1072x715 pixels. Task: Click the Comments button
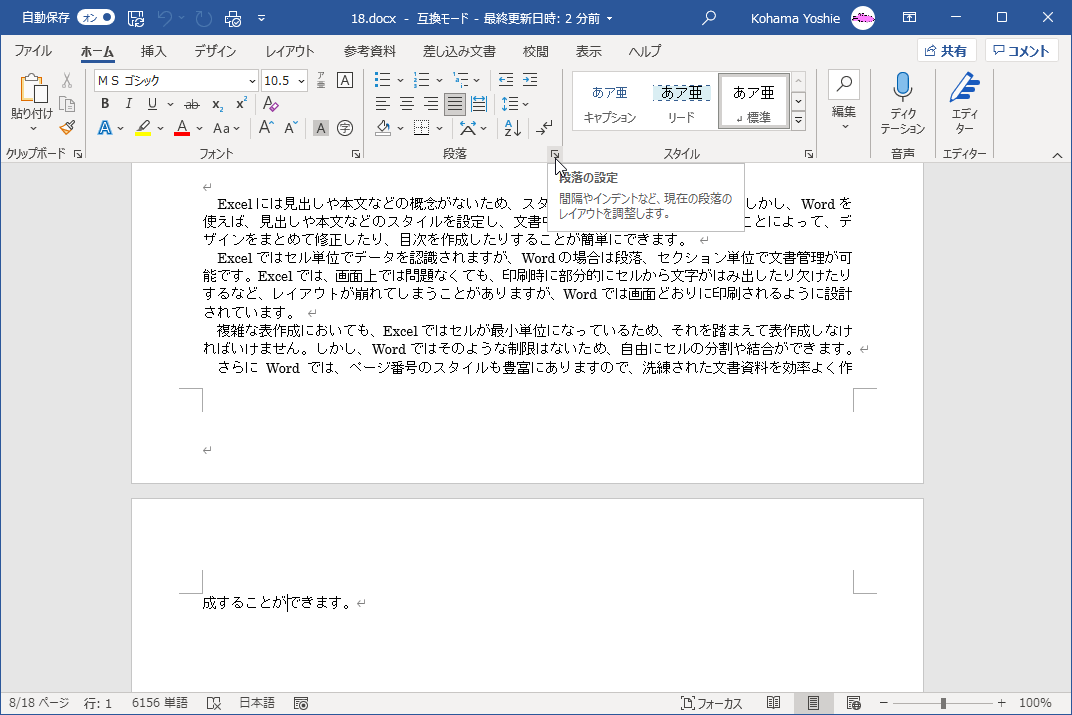pos(1021,51)
